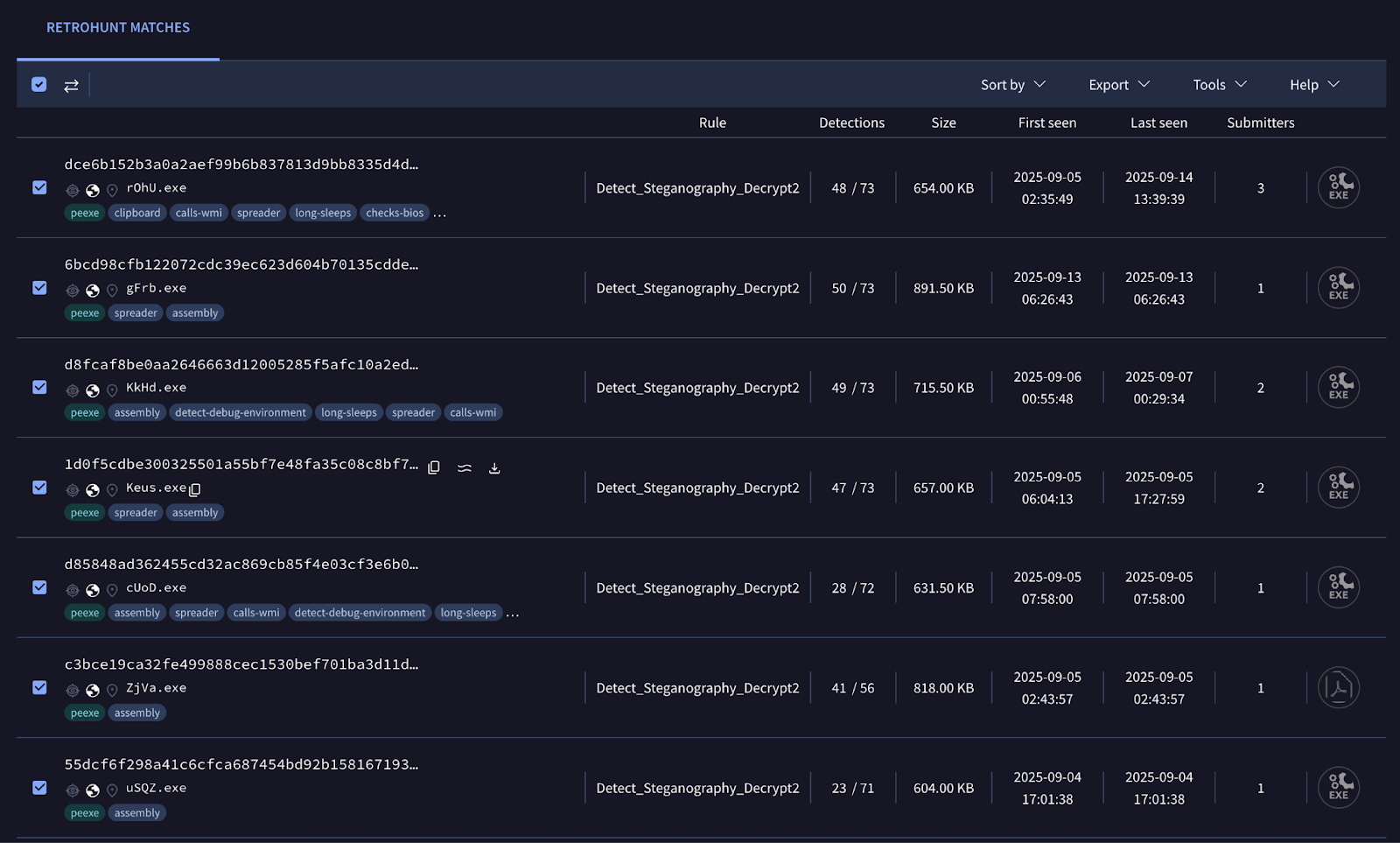Screen dimensions: 1400x843
Task: Click the PDF file type icon for ZjVa.exe
Action: 1338,688
